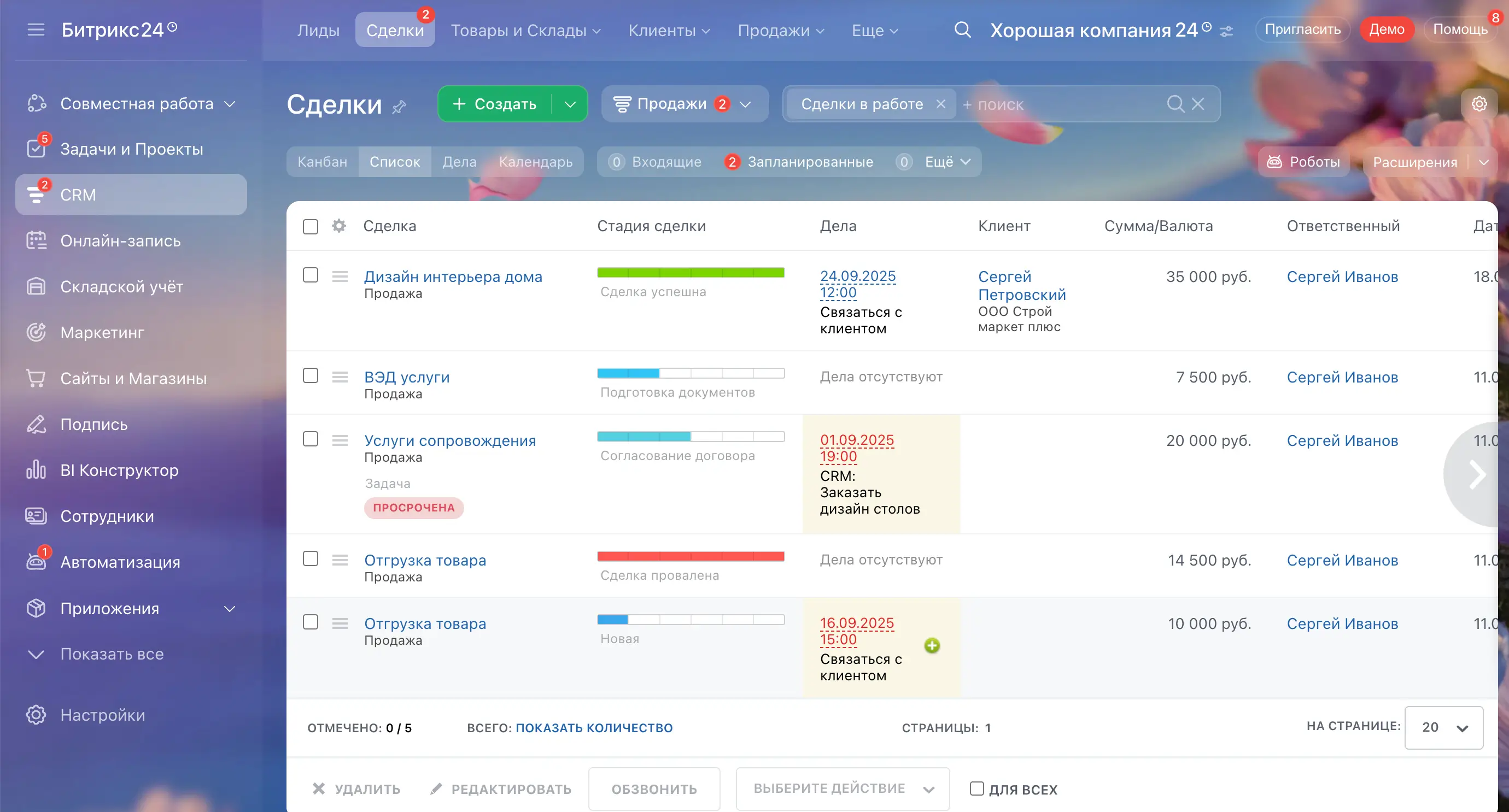Click the hamburger menu icon beside Битрикс24
Viewport: 1509px width, 812px height.
36,30
